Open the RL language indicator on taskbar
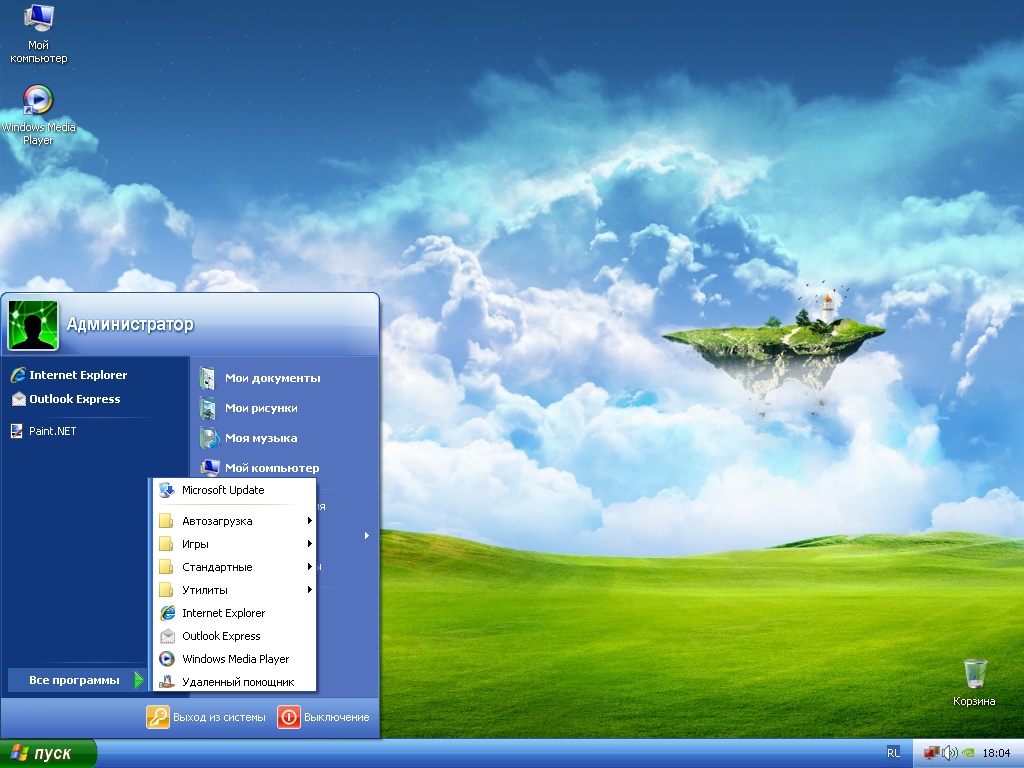 click(x=893, y=753)
